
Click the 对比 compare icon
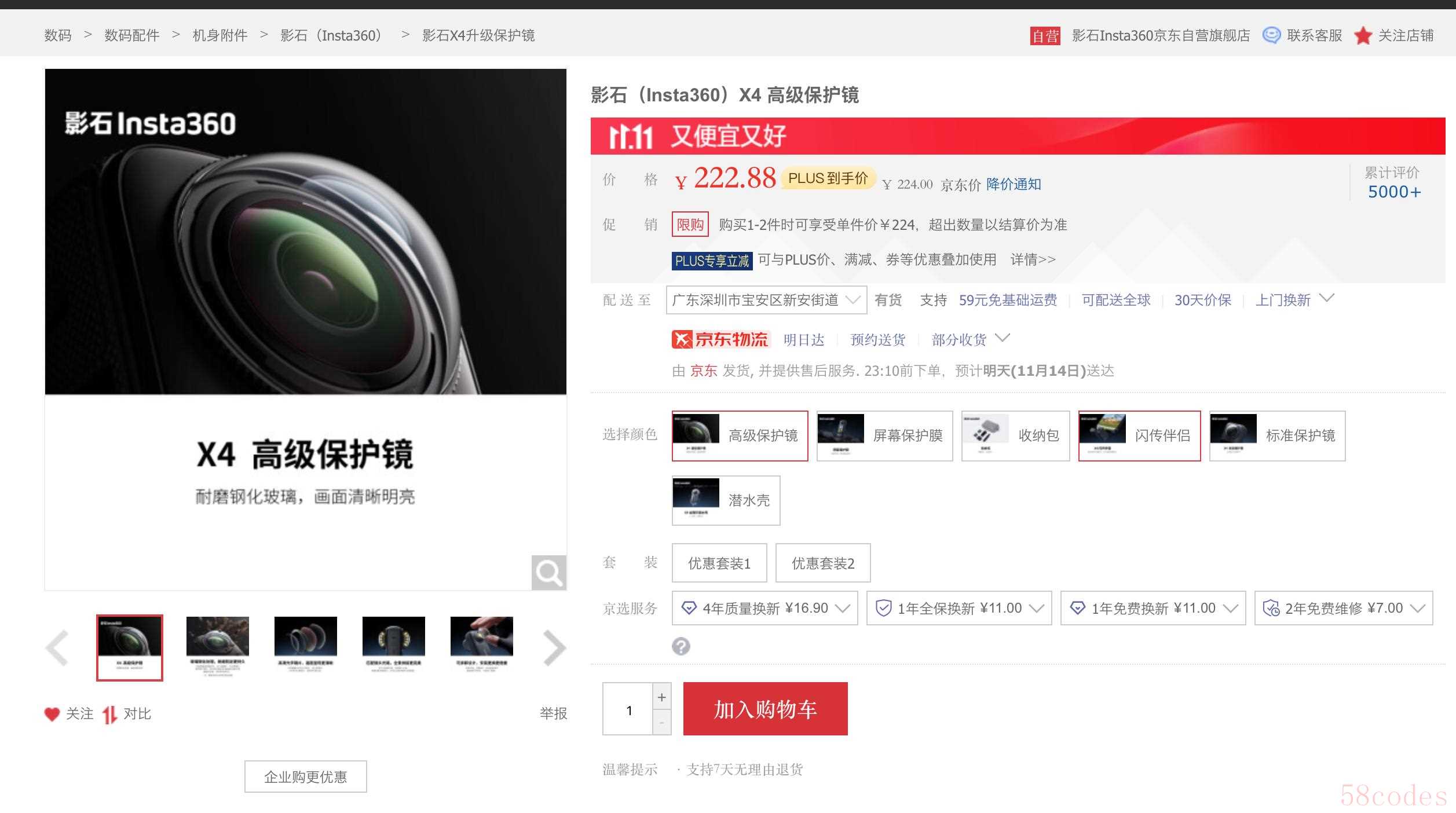pos(109,715)
